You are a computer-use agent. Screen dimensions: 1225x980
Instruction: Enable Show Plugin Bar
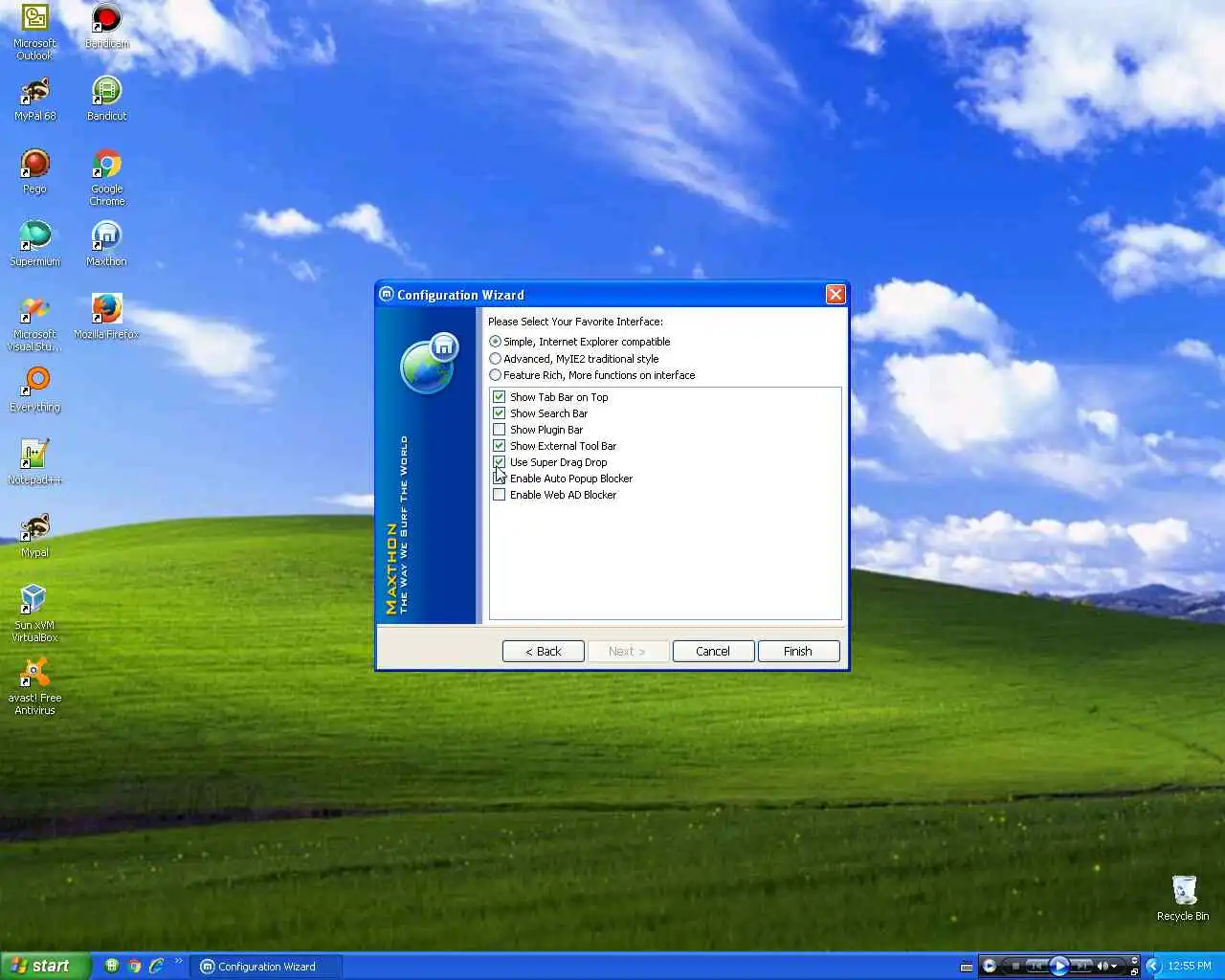click(499, 430)
